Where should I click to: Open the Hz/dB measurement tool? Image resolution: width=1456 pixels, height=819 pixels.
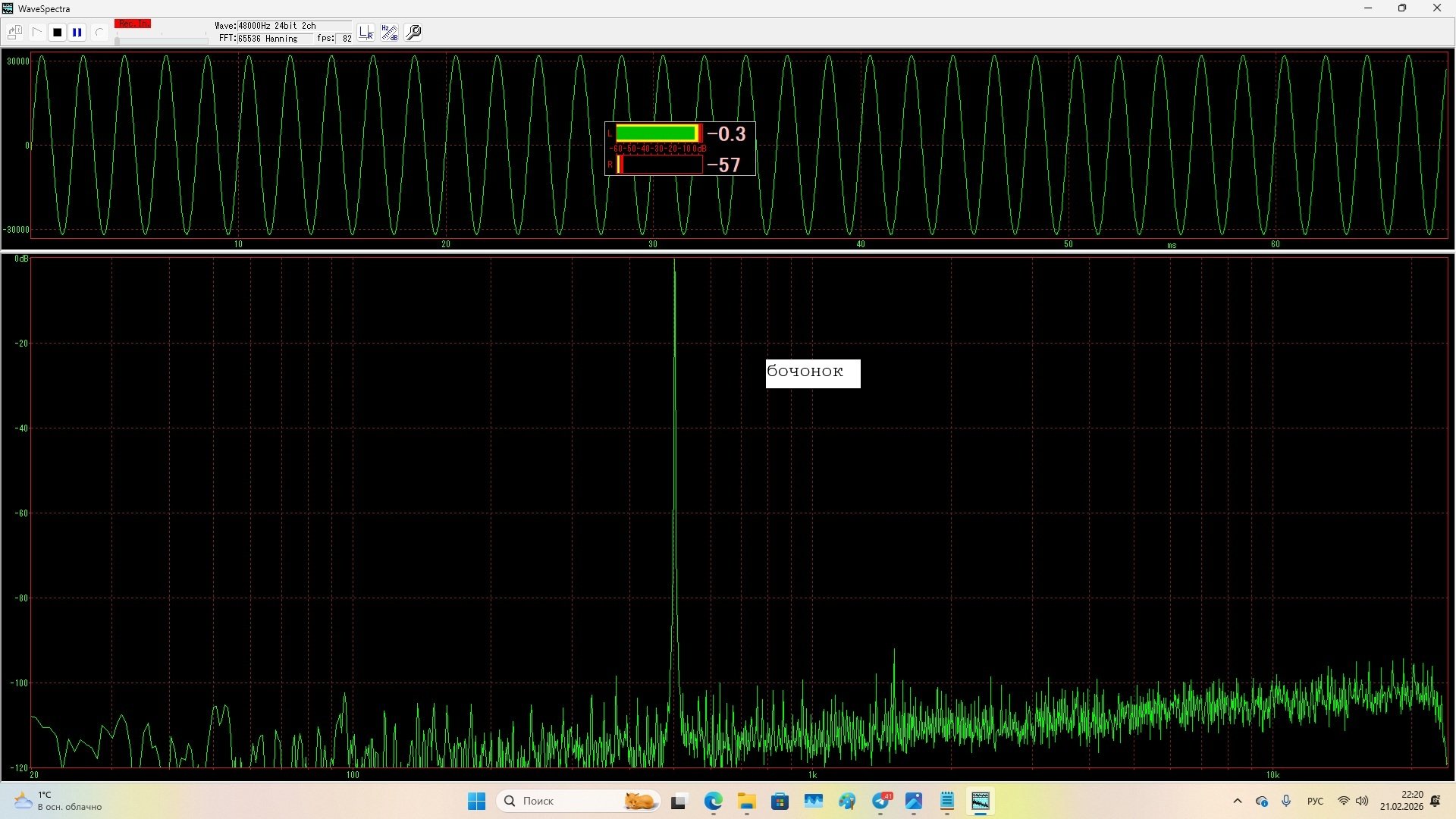[390, 33]
